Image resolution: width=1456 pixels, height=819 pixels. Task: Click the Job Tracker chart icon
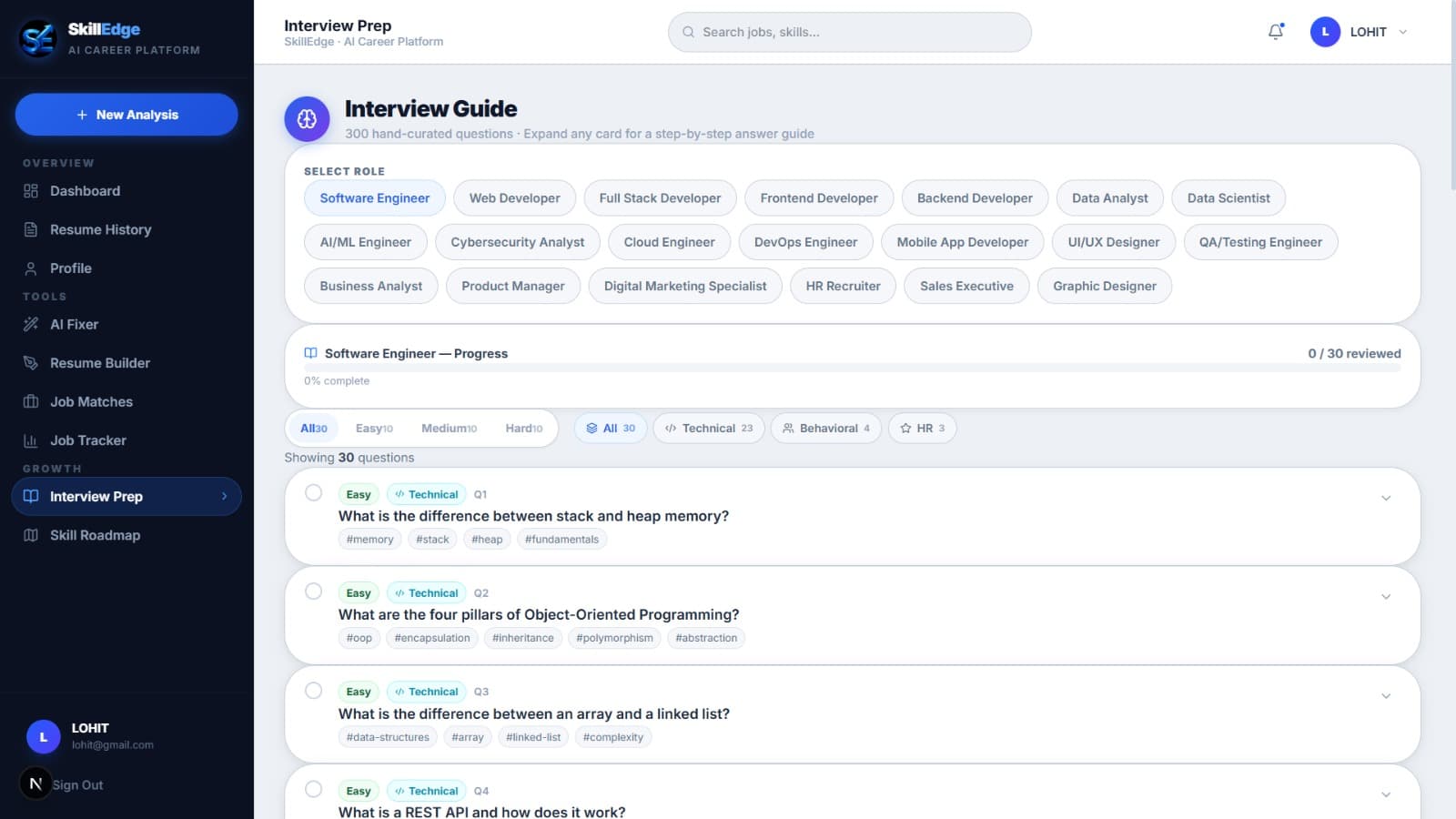(x=31, y=440)
